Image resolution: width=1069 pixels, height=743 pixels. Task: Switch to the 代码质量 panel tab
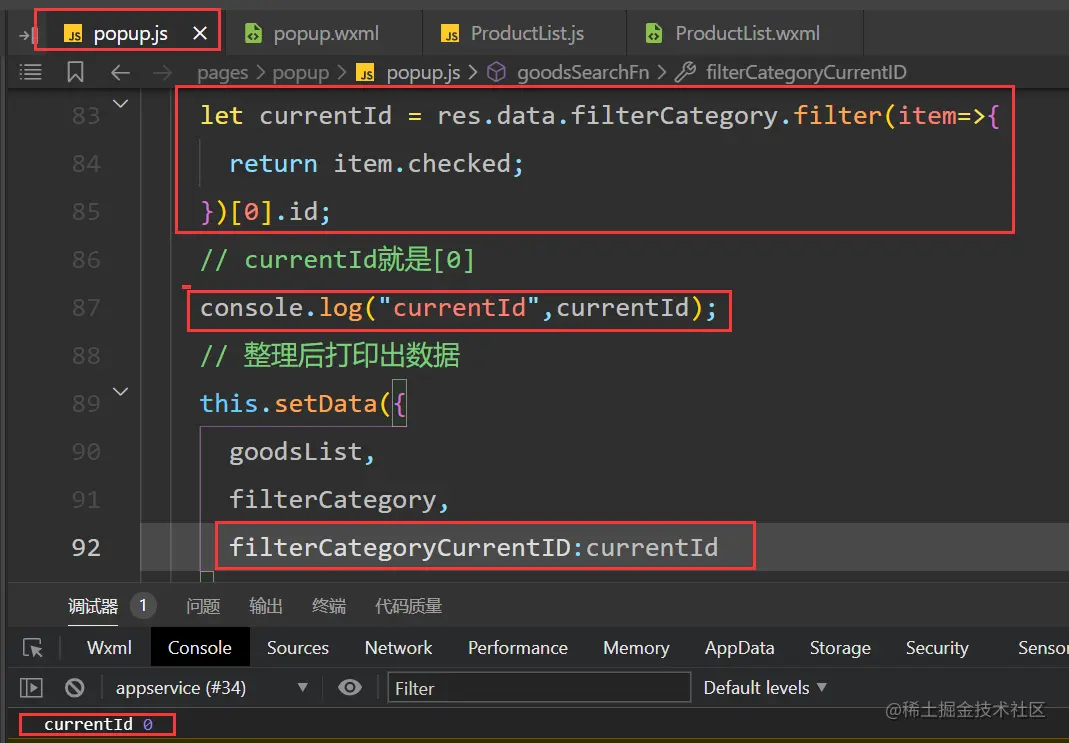(x=408, y=606)
